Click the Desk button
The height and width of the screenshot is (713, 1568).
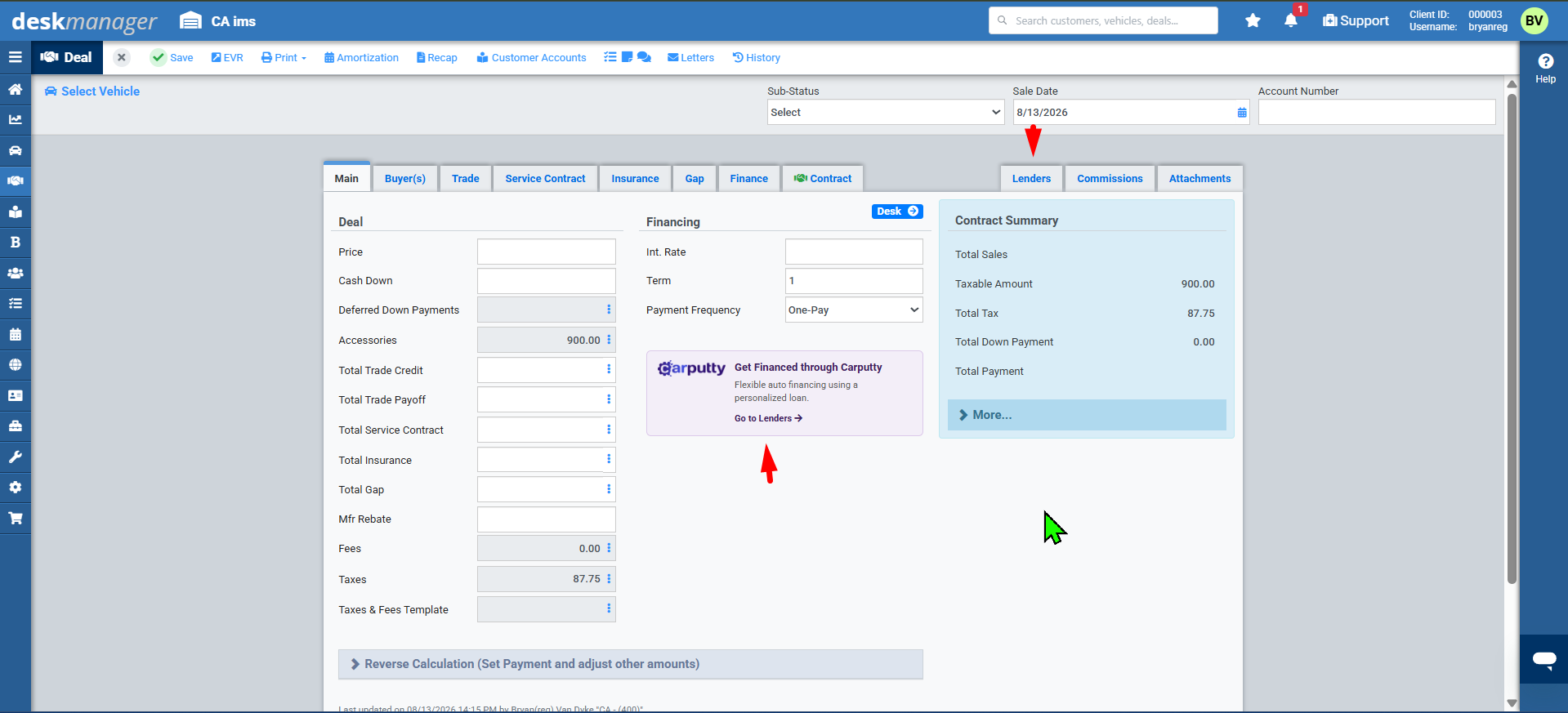897,211
